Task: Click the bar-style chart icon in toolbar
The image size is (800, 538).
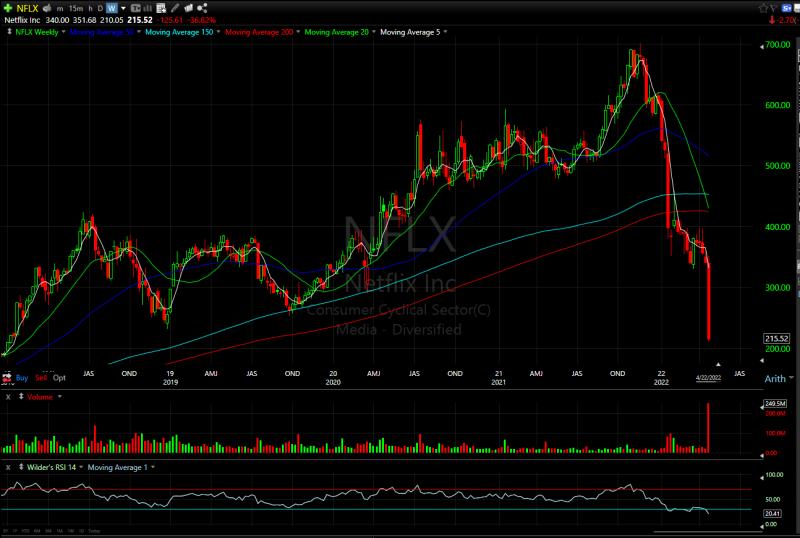Action: pyautogui.click(x=147, y=8)
